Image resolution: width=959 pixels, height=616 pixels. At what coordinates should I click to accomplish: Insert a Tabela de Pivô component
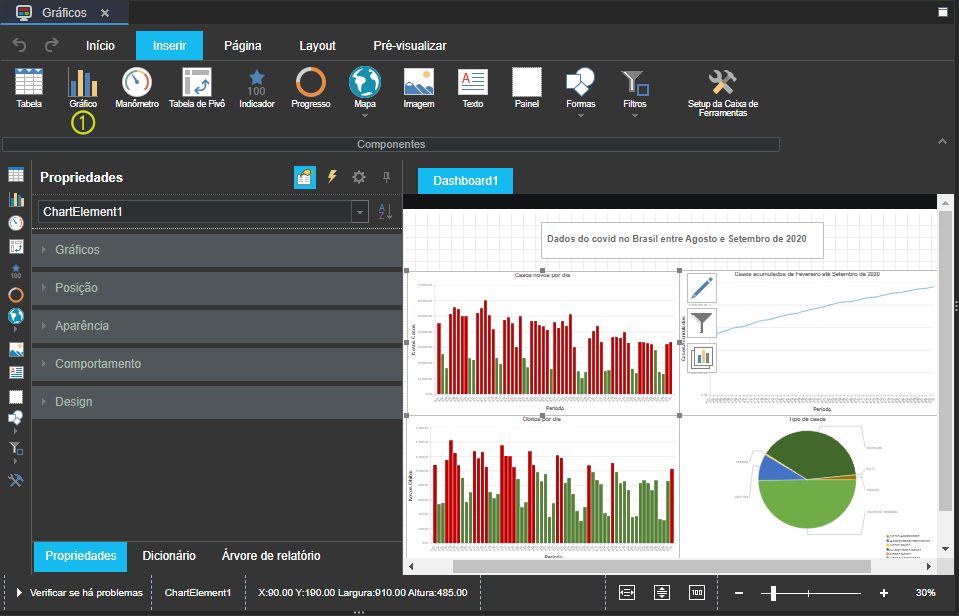[x=197, y=89]
